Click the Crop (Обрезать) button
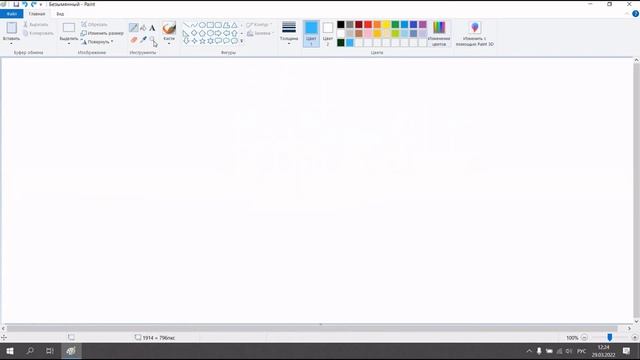The height and width of the screenshot is (360, 640). (94, 24)
